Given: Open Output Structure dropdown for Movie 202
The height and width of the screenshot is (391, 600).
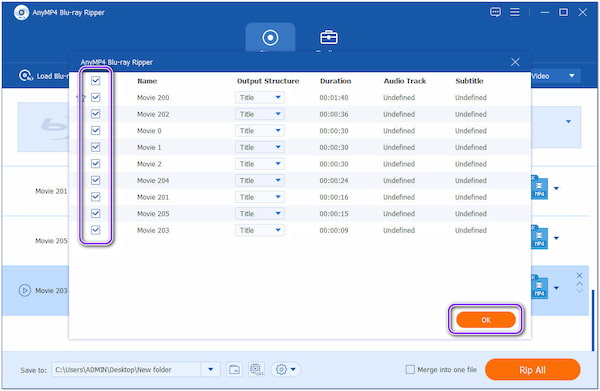Looking at the screenshot, I should point(259,114).
